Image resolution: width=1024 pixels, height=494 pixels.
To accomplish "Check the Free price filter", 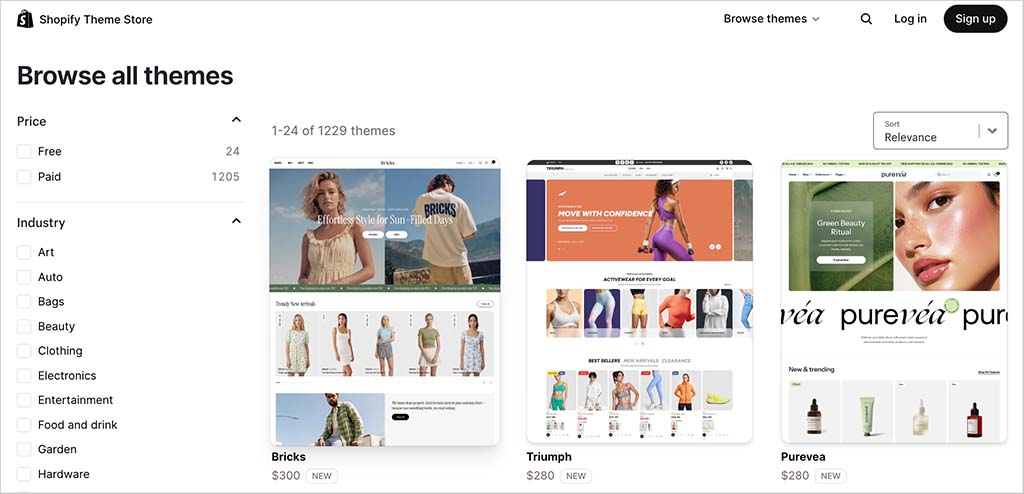I will [24, 152].
